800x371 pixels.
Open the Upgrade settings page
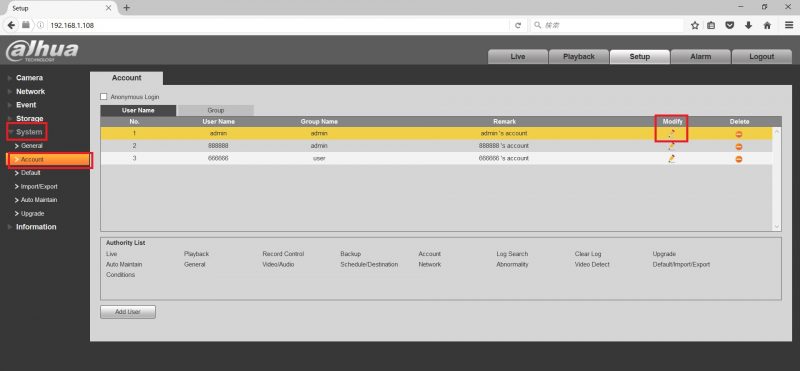[x=32, y=213]
